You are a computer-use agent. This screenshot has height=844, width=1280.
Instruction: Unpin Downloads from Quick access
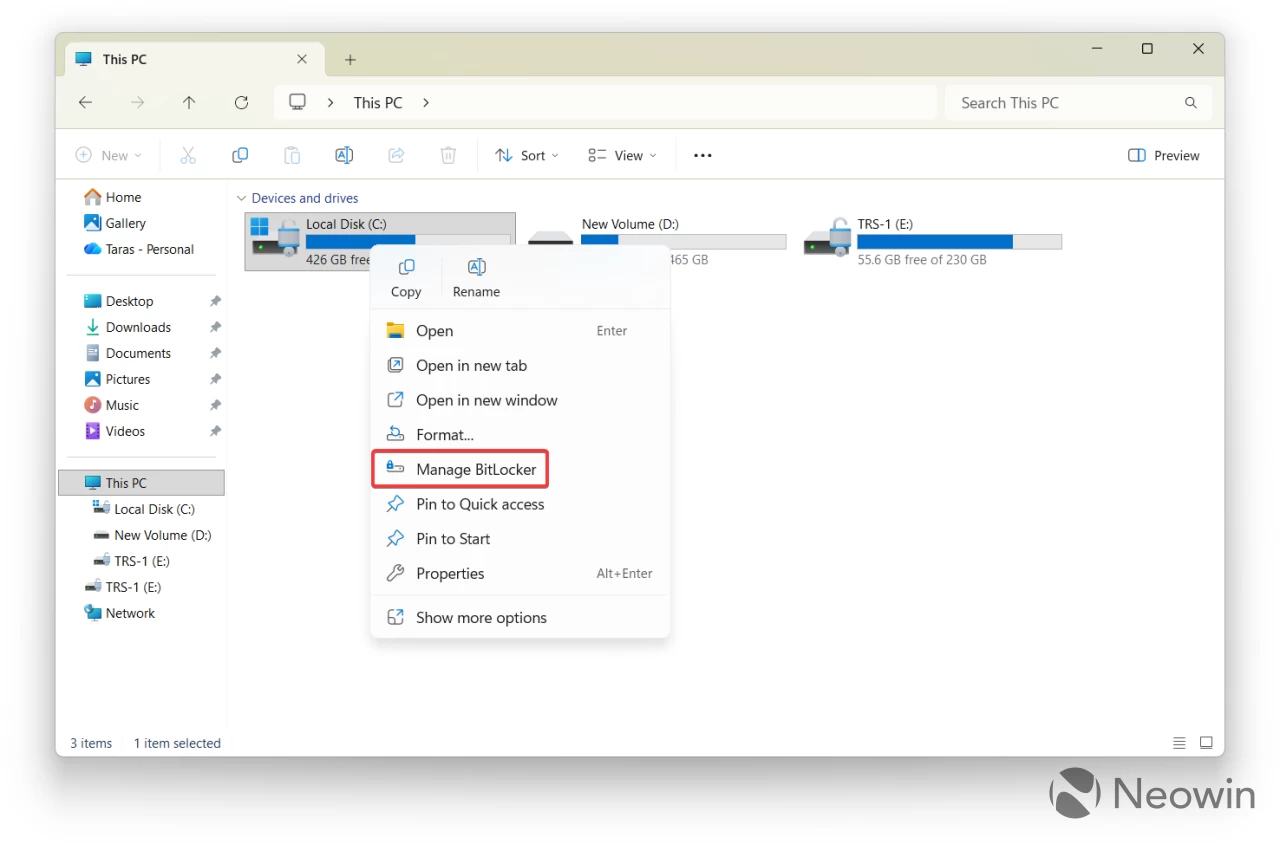coord(215,327)
